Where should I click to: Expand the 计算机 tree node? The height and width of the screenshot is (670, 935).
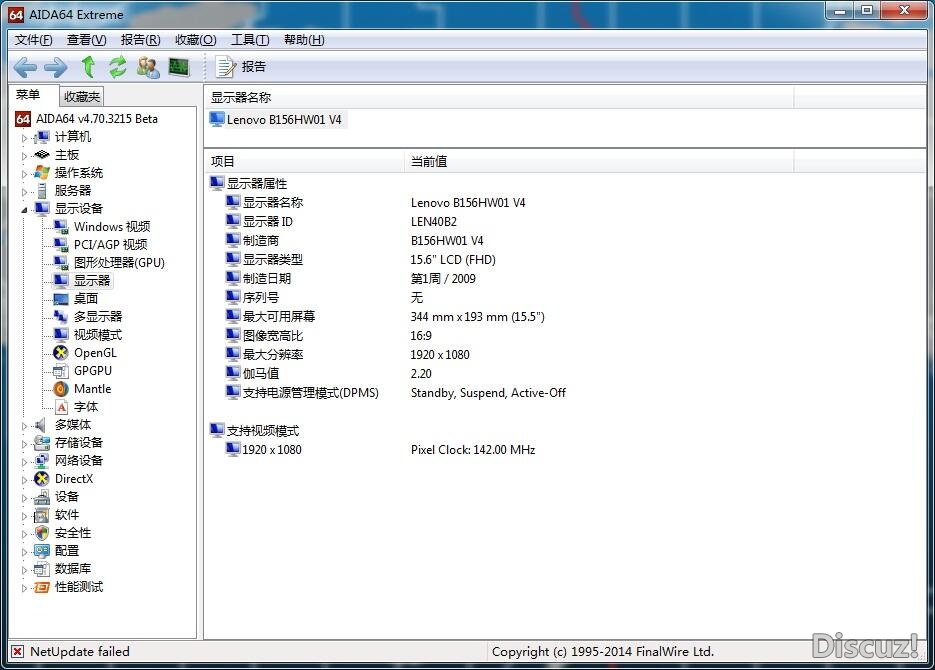click(x=25, y=137)
